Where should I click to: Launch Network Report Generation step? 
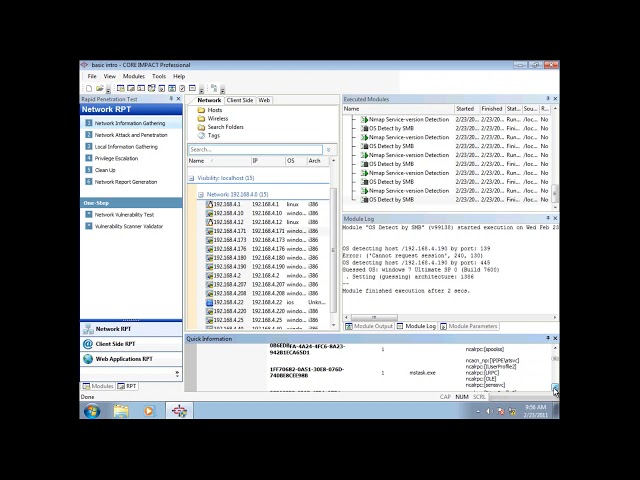click(126, 182)
